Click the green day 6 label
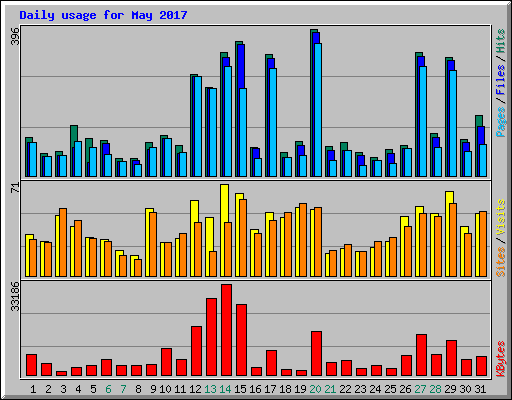This screenshot has width=512, height=400. tap(108, 389)
